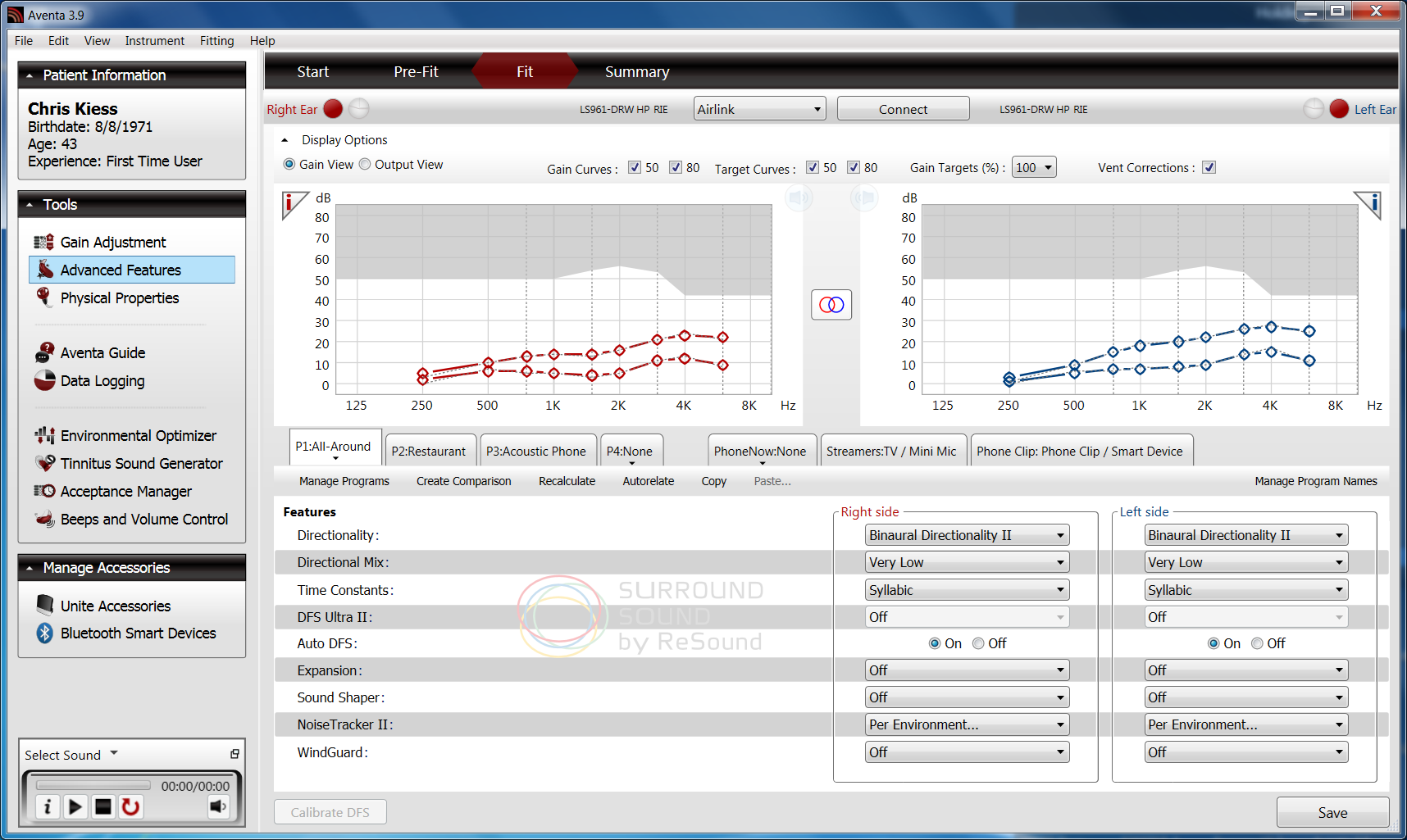
Task: Toggle Gain Curves 50 checkbox
Action: [635, 167]
